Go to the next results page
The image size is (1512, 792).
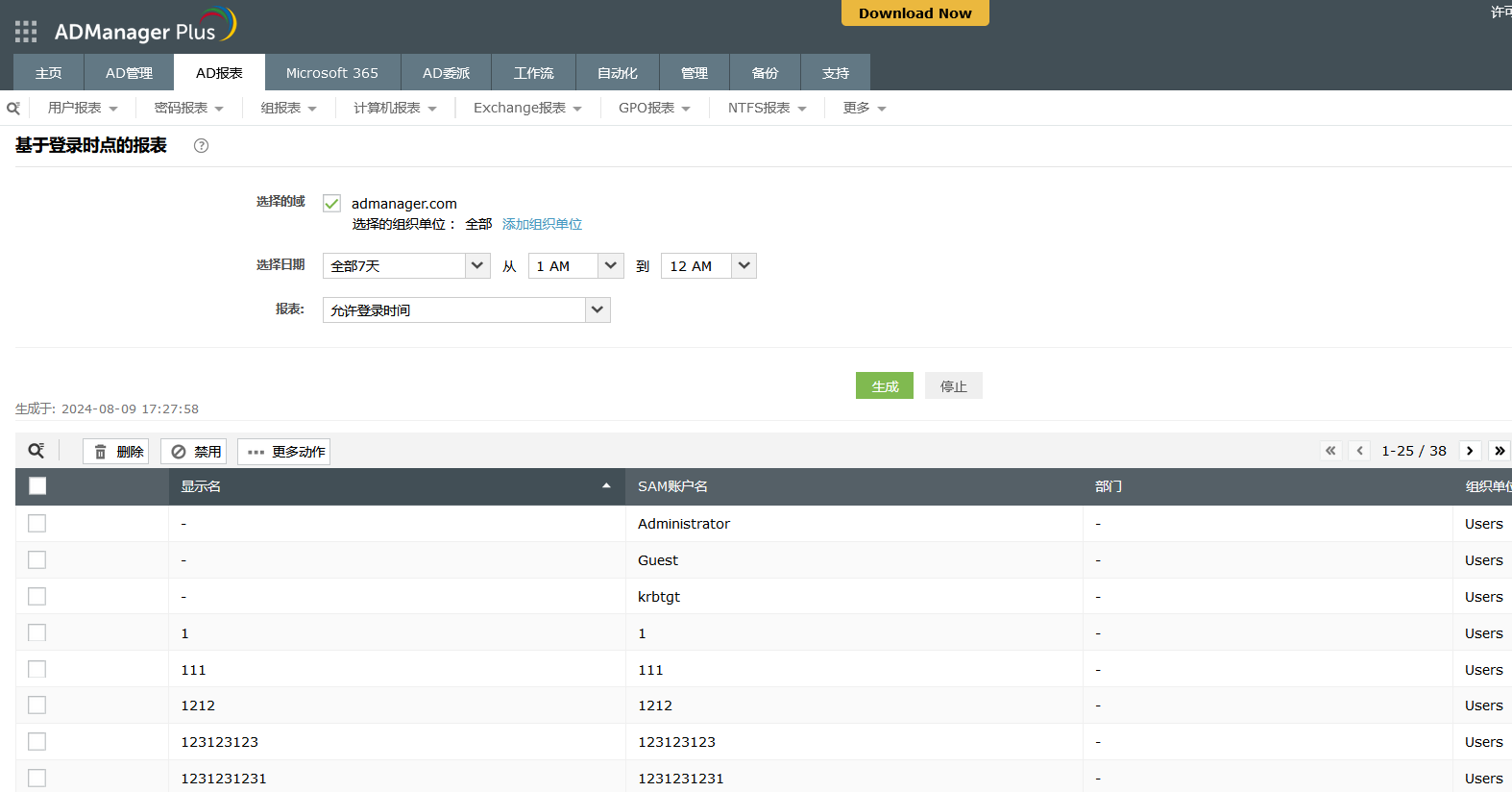(x=1470, y=451)
